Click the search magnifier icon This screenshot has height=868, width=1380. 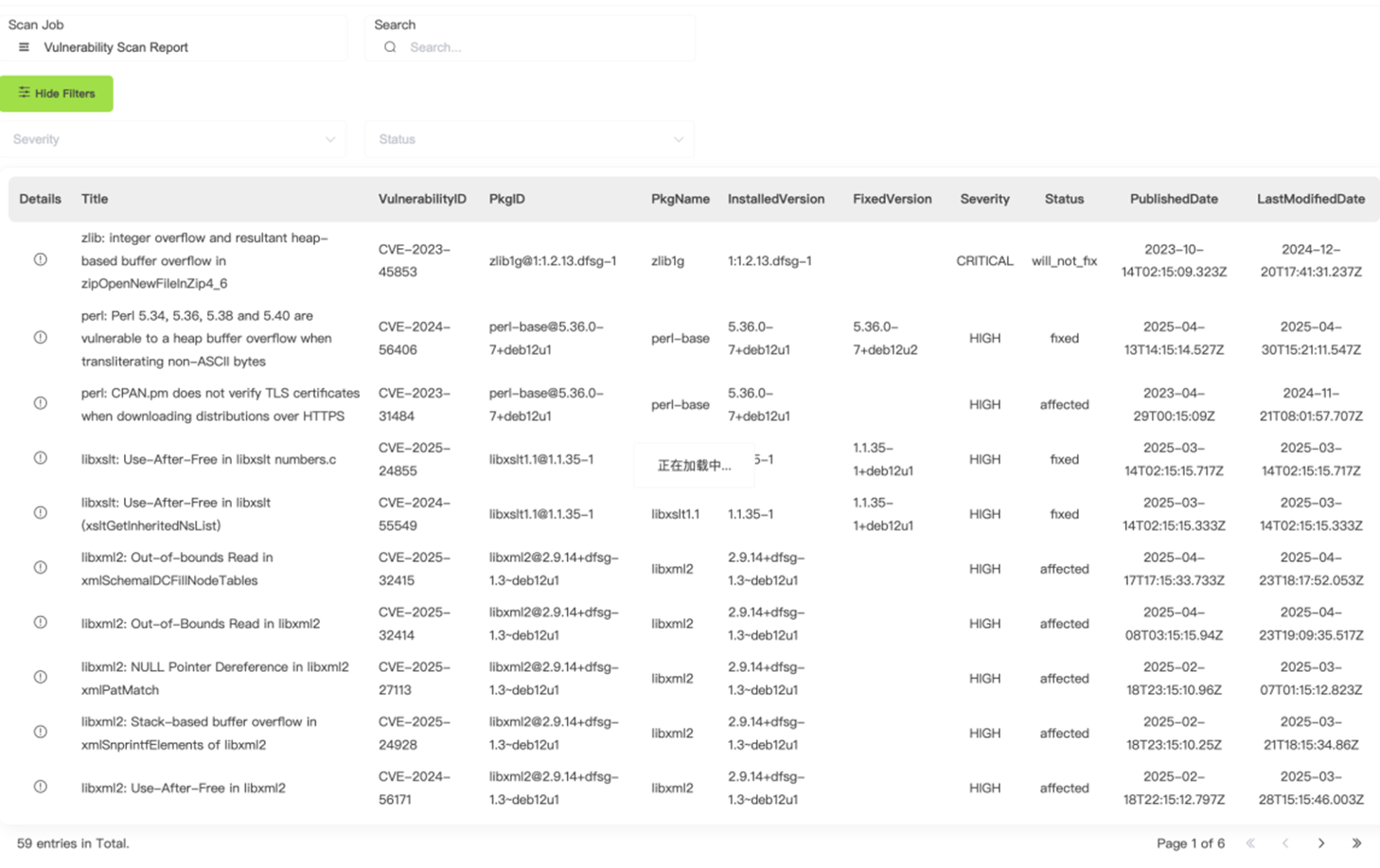coord(390,47)
